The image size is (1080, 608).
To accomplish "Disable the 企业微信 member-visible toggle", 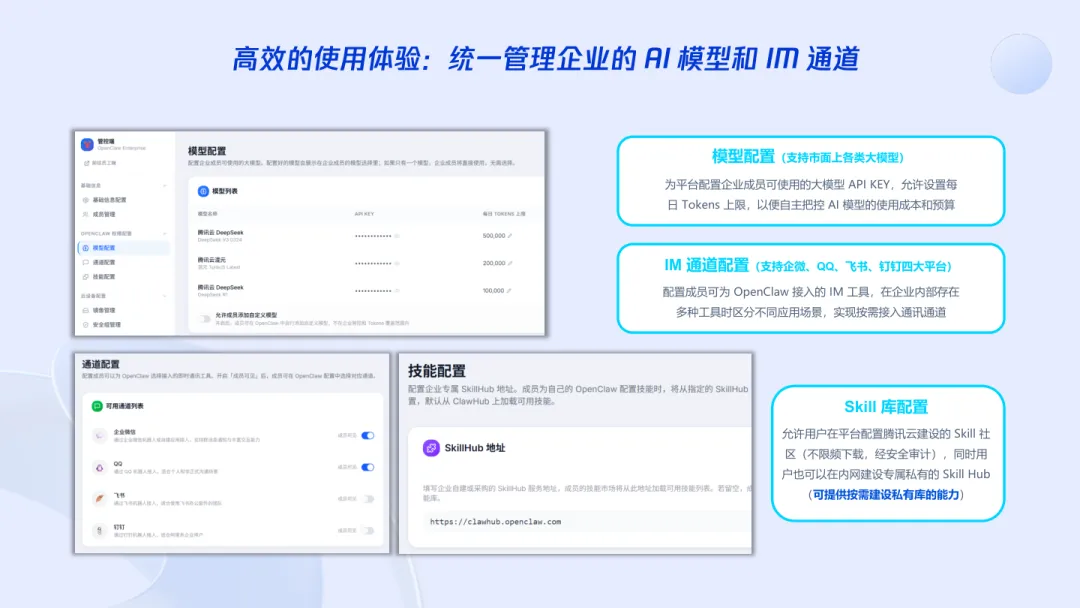I will 368,435.
